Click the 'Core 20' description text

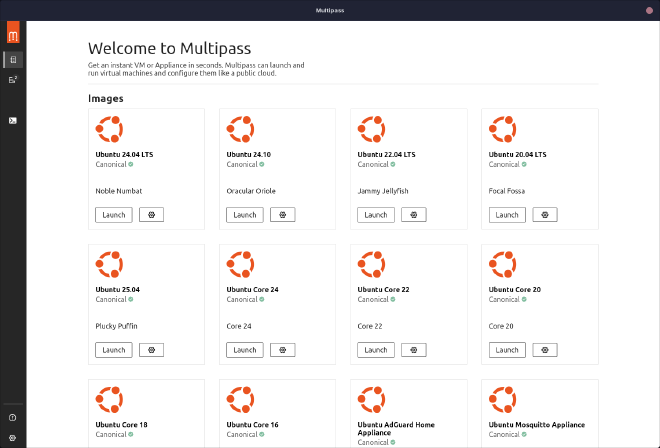[501, 326]
